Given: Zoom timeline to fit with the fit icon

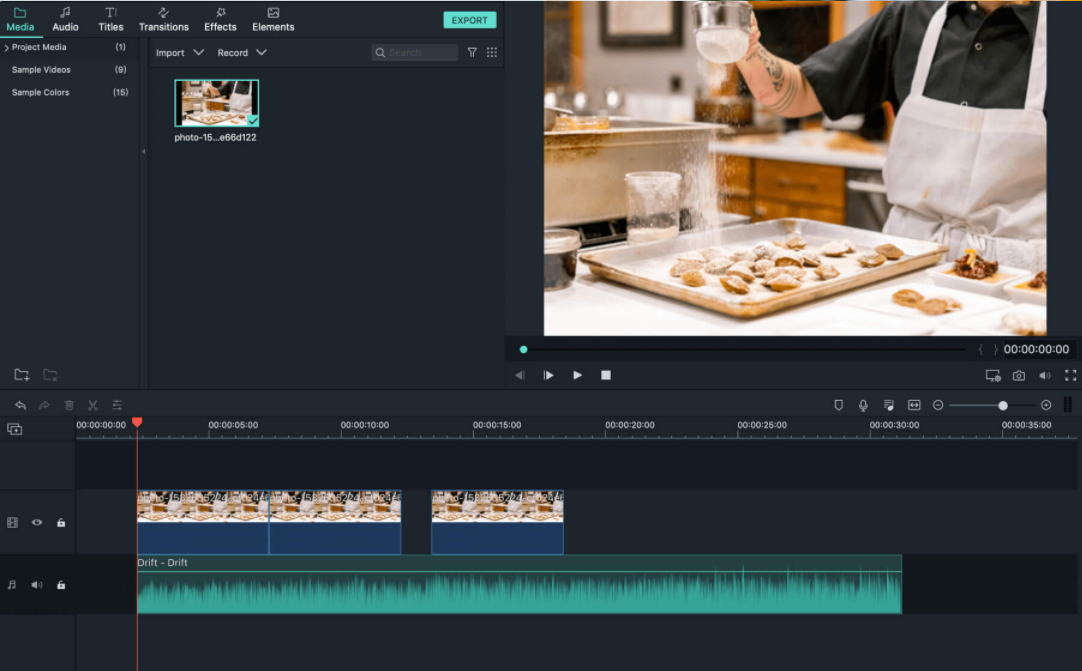Looking at the screenshot, I should pos(914,405).
